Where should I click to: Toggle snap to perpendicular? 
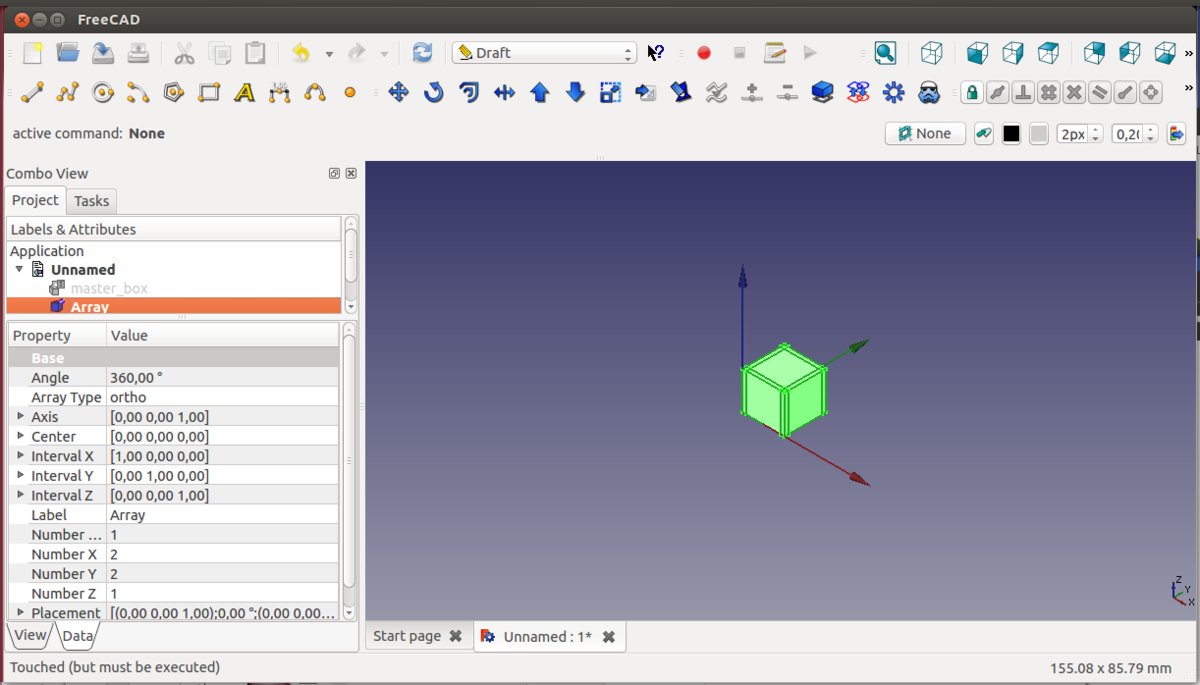1023,93
